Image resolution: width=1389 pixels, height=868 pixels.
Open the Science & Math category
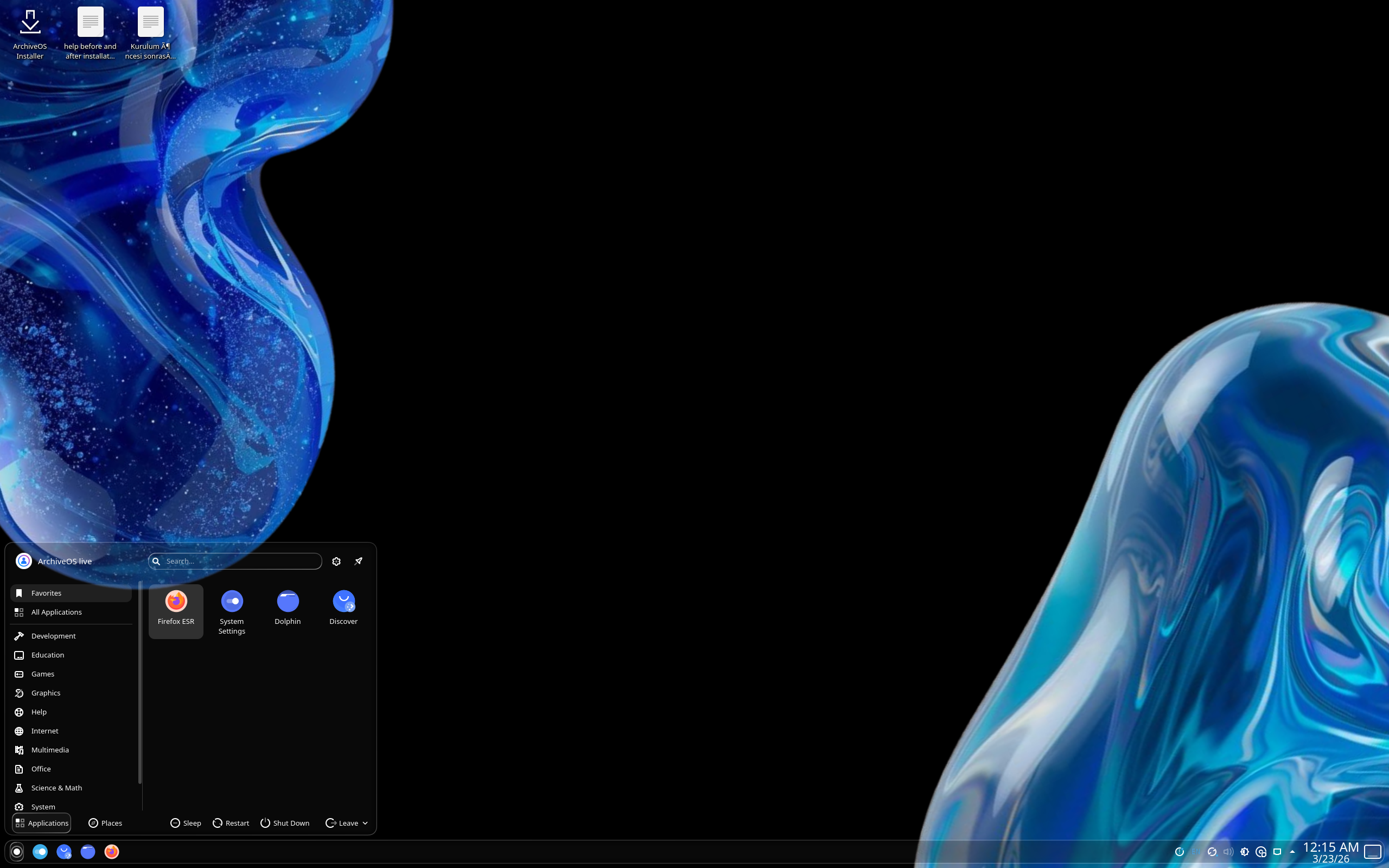pos(71,787)
